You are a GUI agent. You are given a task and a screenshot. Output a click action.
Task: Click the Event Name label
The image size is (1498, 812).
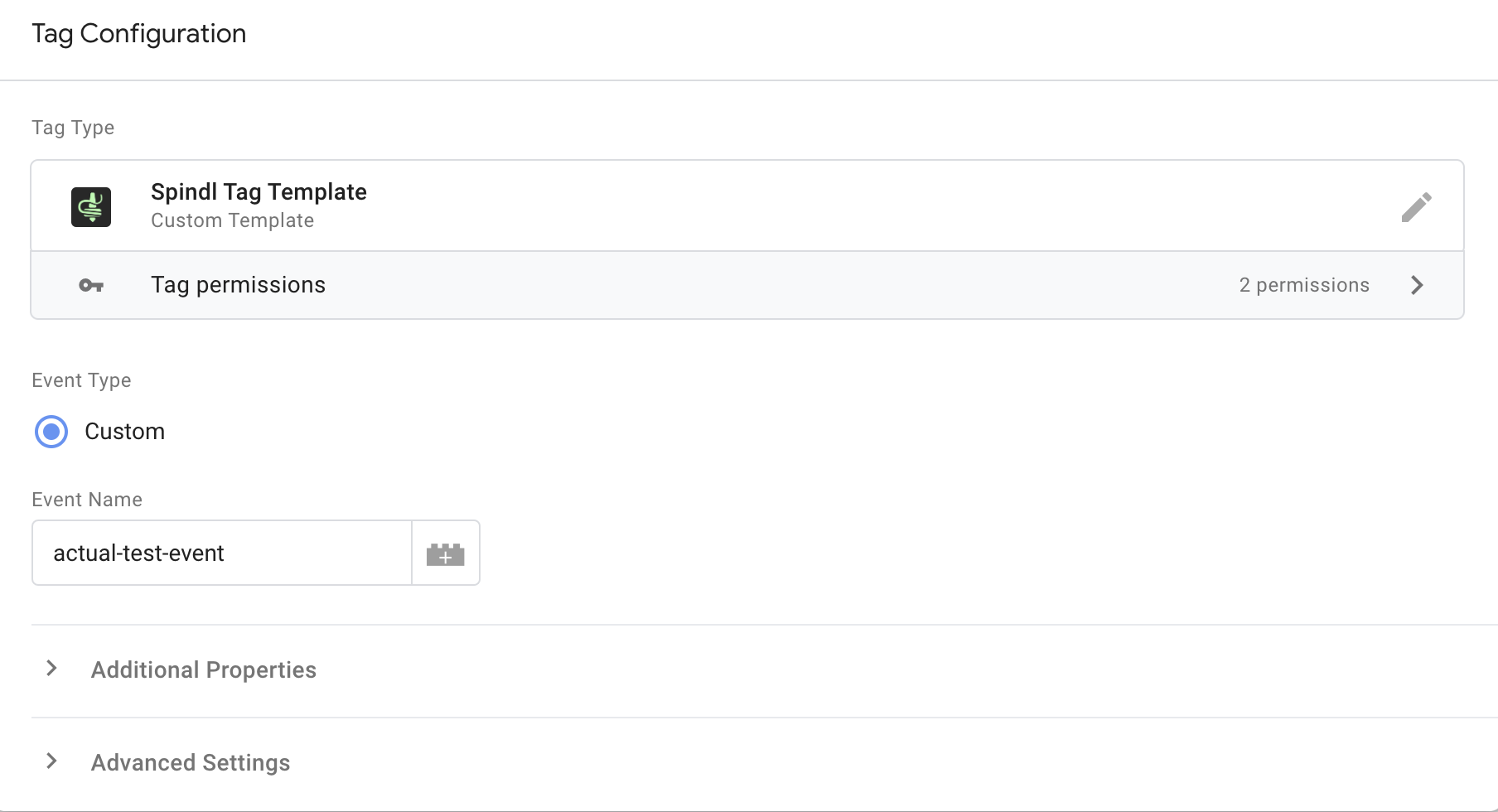[87, 500]
